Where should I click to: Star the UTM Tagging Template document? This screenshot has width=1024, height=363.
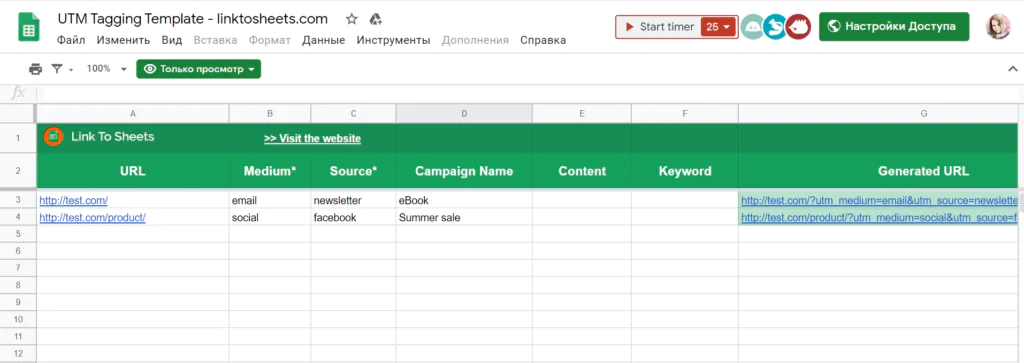pos(351,18)
